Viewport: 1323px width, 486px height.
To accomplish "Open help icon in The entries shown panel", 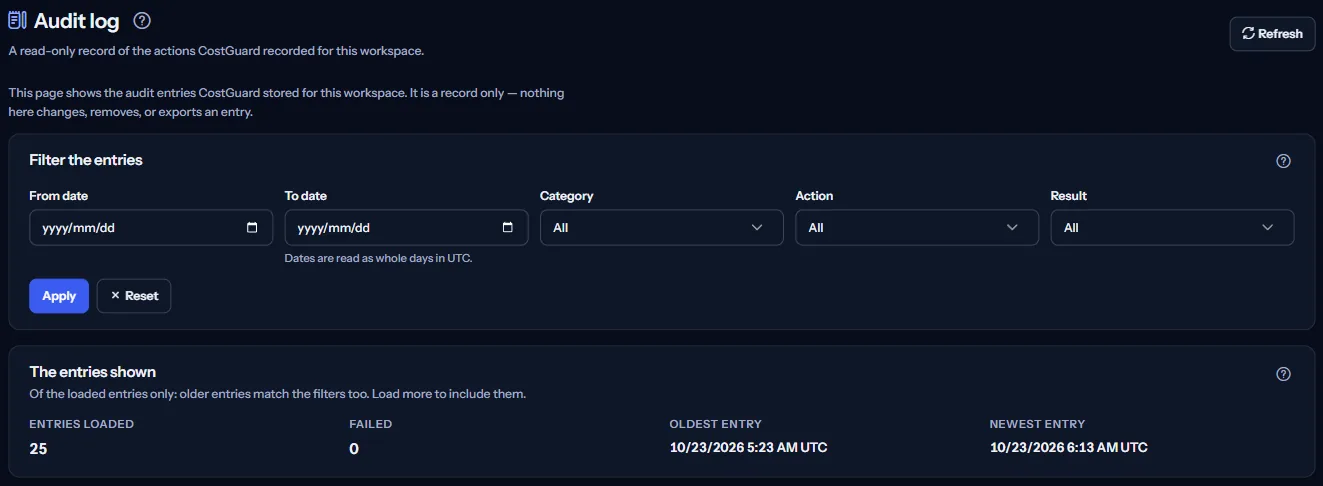I will (1284, 374).
